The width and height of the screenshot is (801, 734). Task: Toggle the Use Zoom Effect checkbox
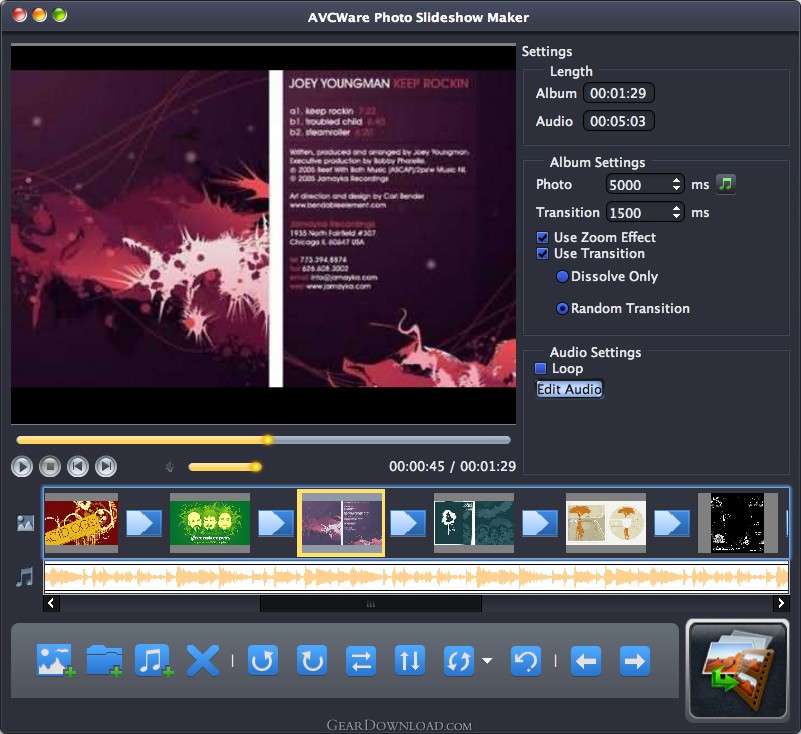click(543, 238)
